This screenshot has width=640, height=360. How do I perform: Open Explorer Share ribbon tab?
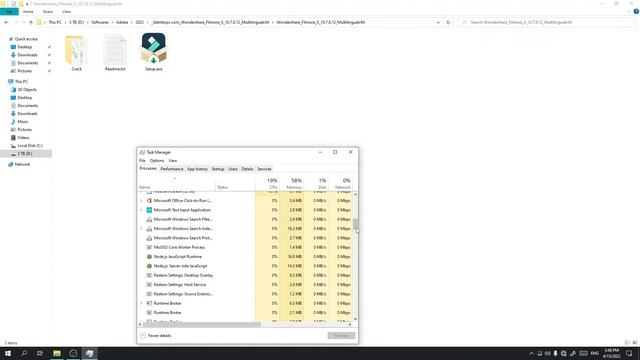[x=48, y=12]
